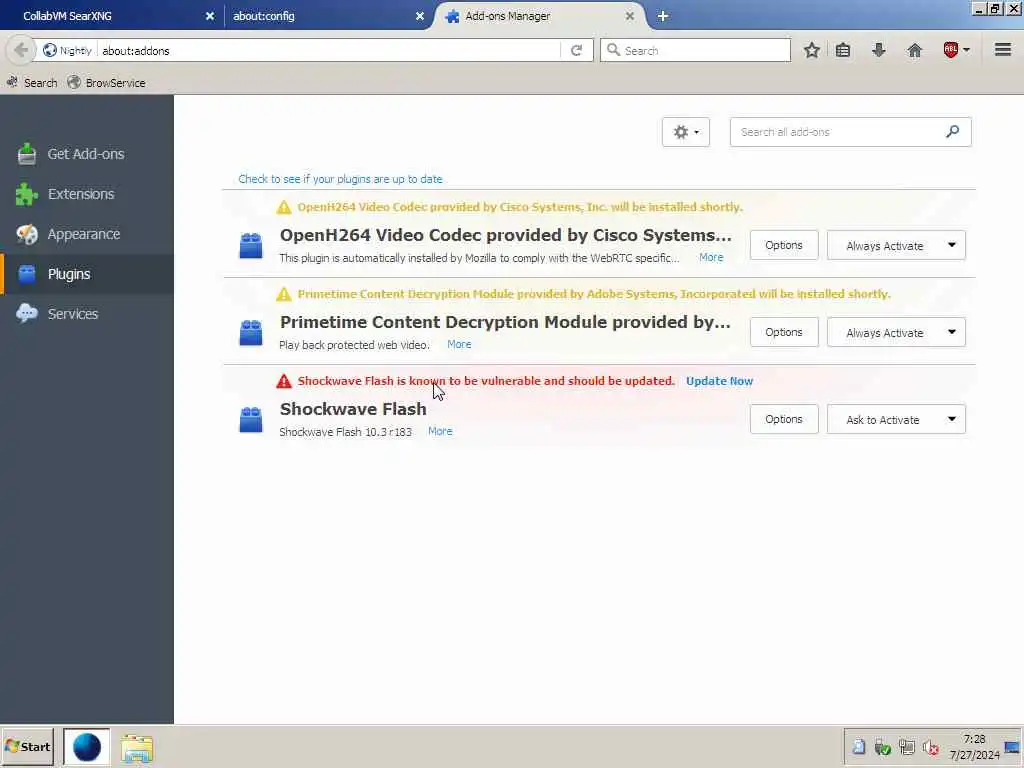Open the hamburger menu
Screen dimensions: 1024x768
point(1003,50)
